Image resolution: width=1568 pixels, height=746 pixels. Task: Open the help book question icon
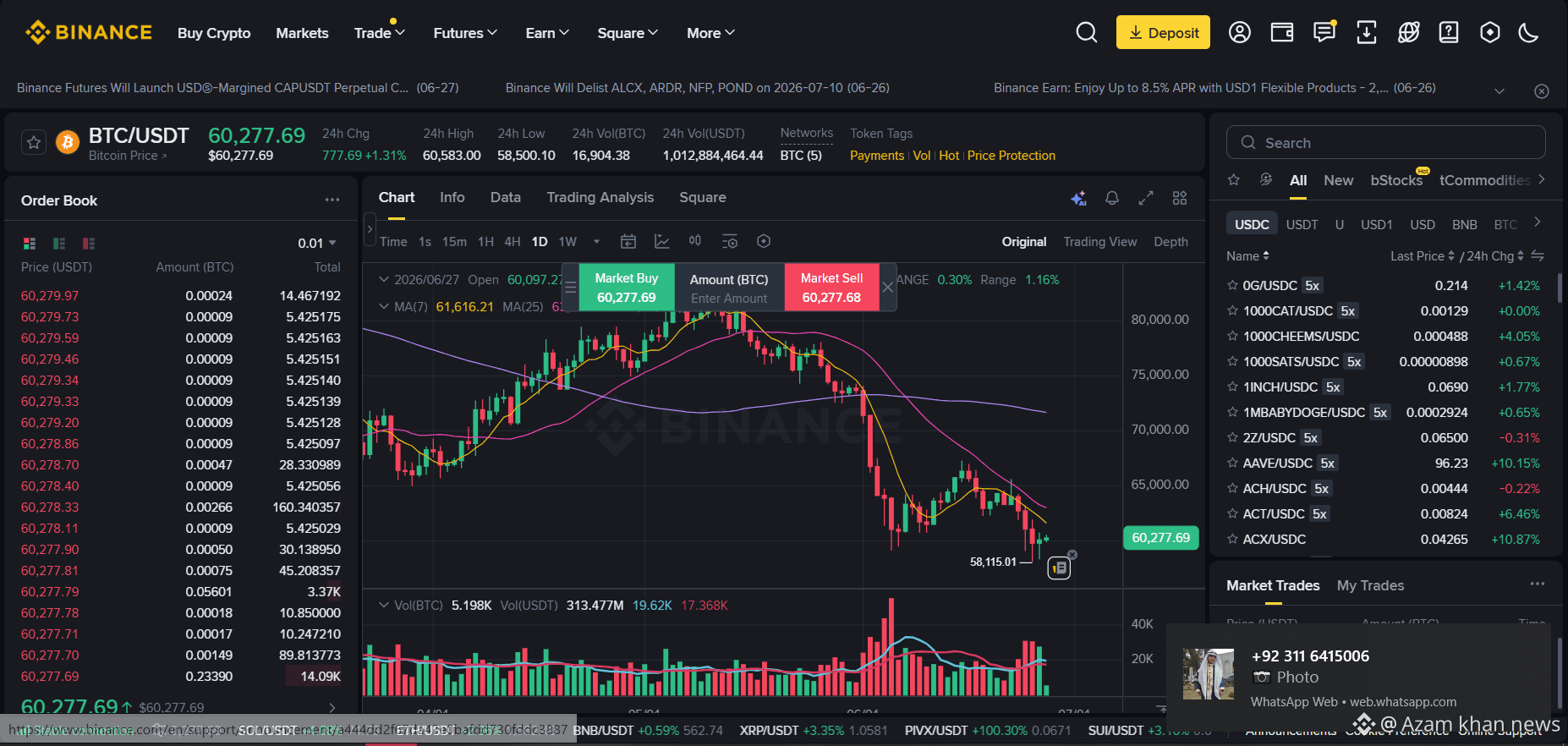click(1449, 33)
